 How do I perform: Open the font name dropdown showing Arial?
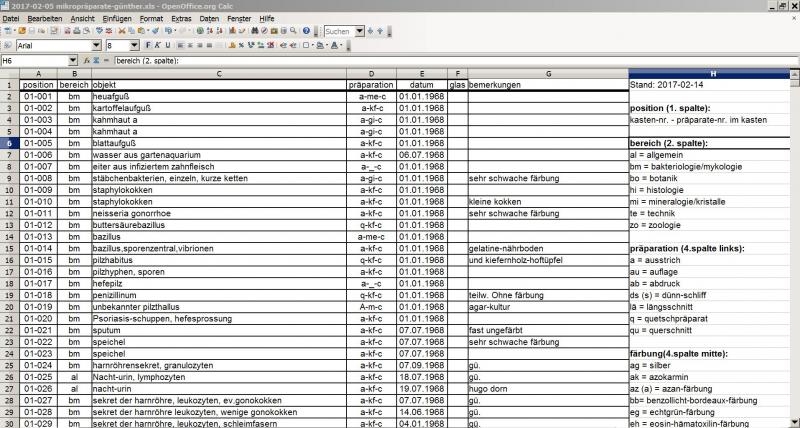pyautogui.click(x=95, y=45)
